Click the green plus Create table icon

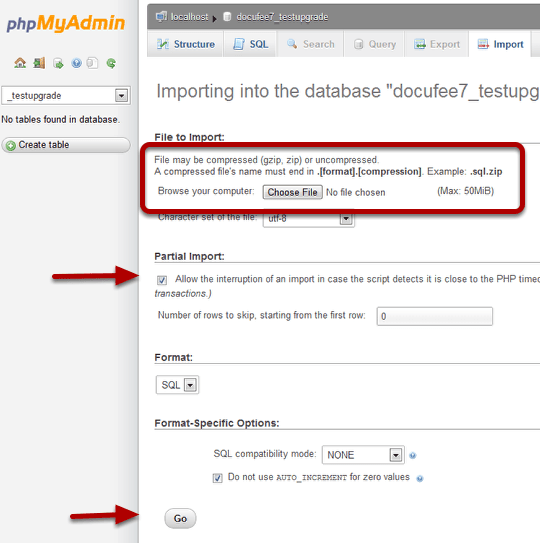click(11, 145)
